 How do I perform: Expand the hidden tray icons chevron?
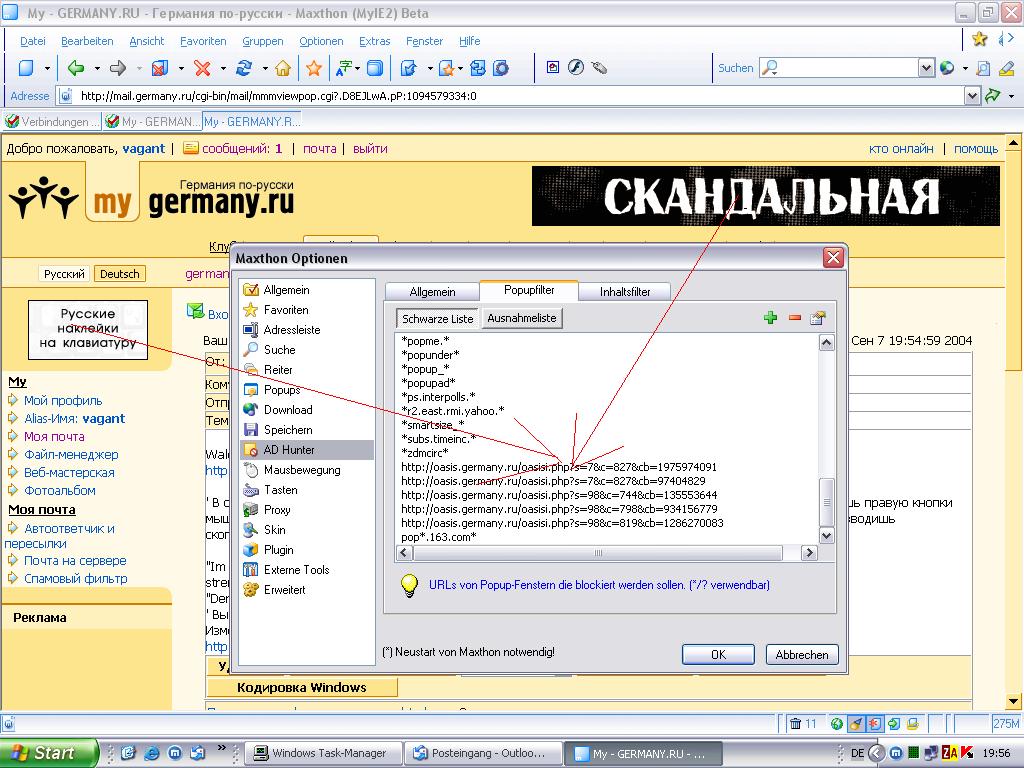coord(877,753)
